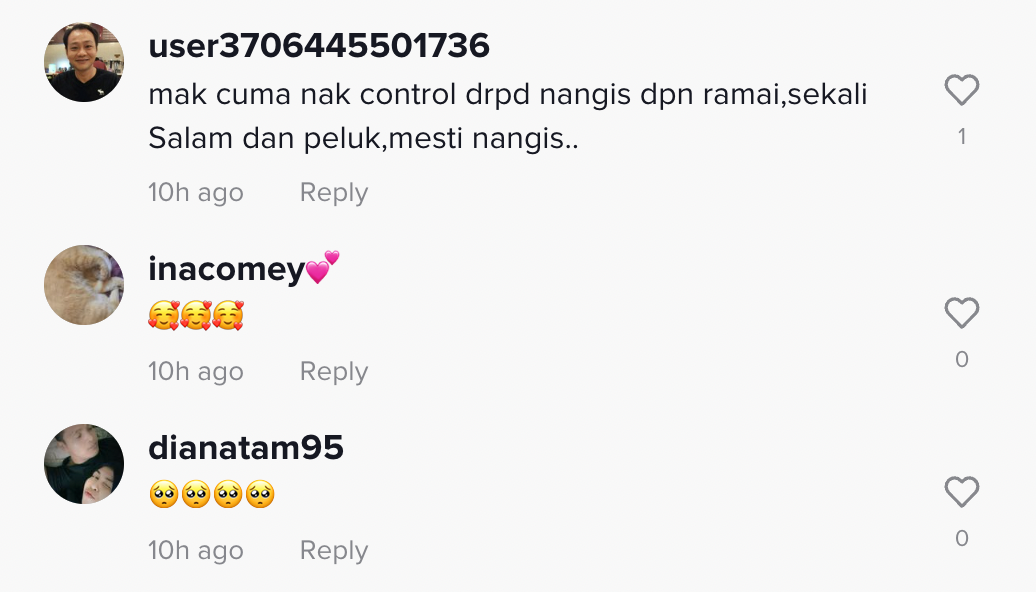Viewport: 1036px width, 592px height.
Task: Reply to inacomey's comment
Action: 334,371
